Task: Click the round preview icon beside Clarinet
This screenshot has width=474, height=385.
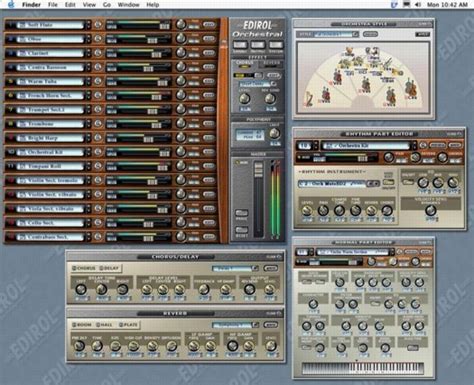Action: click(98, 53)
